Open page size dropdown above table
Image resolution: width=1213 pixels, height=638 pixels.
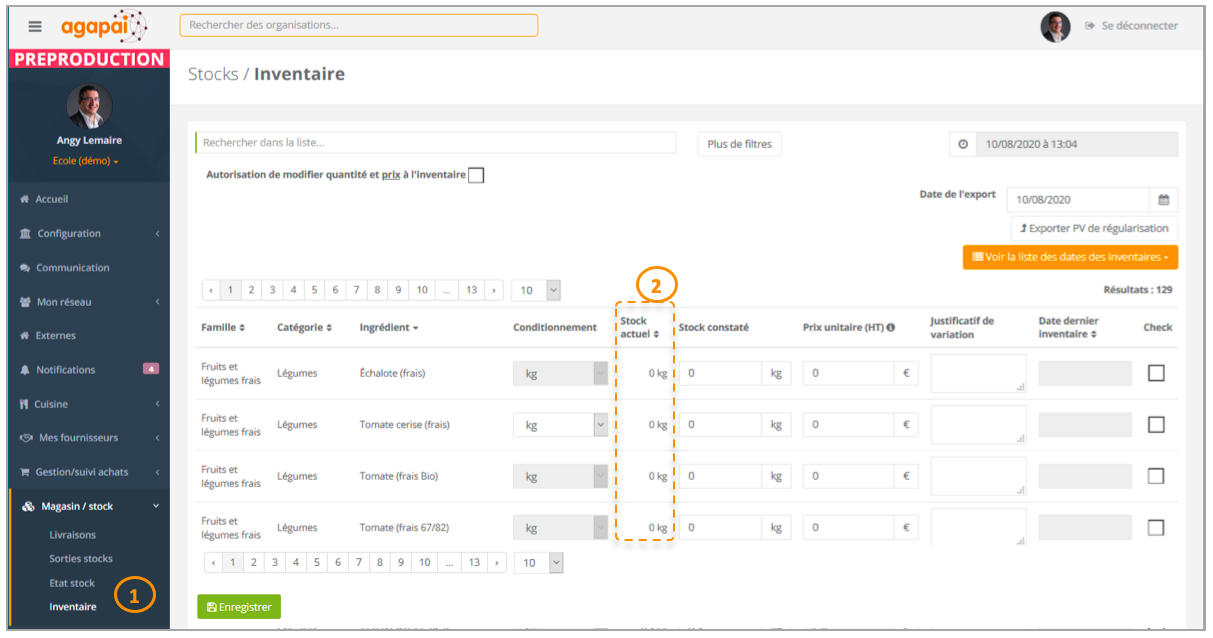pos(536,290)
